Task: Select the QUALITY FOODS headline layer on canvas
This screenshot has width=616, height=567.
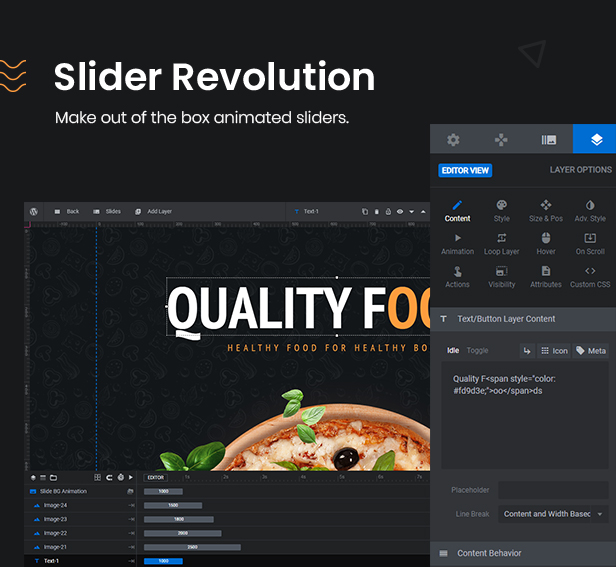Action: click(298, 307)
